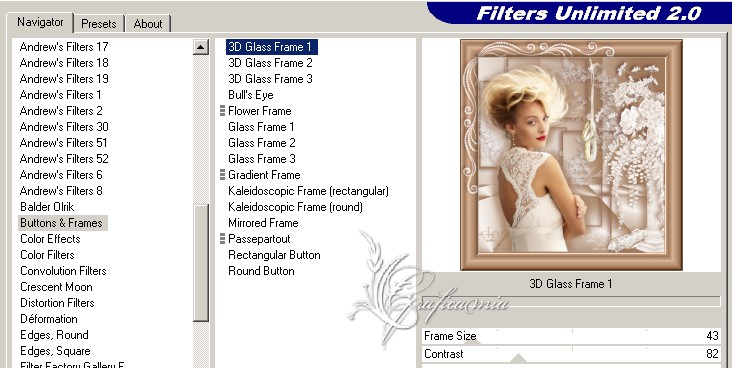Viewport: 732px width, 368px height.
Task: Click the category list scroll-up arrow
Action: 201,47
